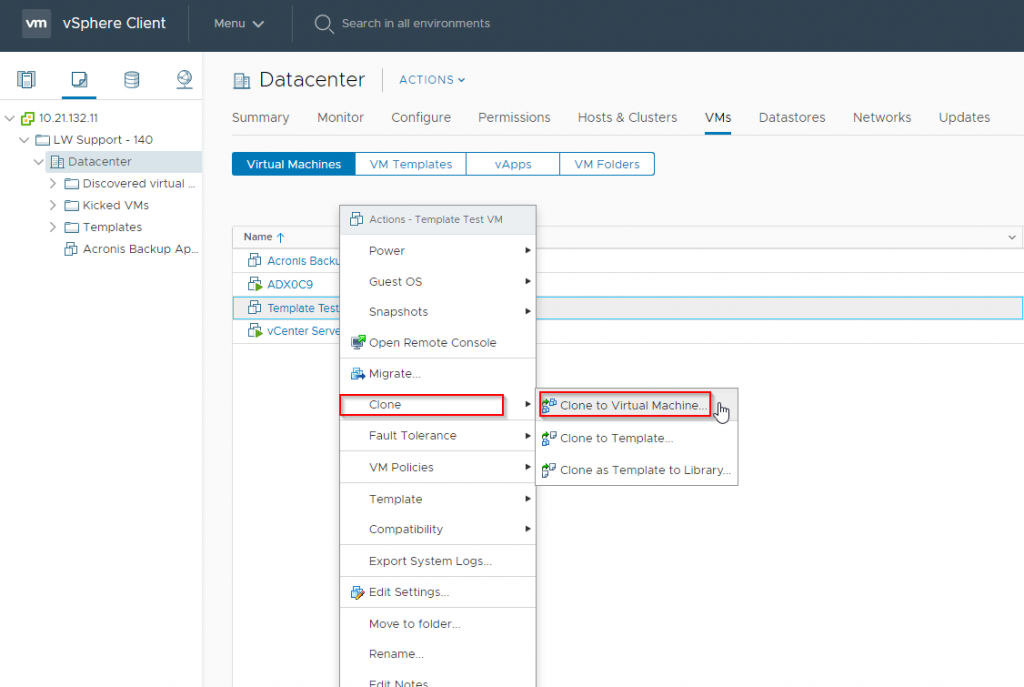Open the vSphere Menu dropdown
Viewport: 1024px width, 687px height.
(239, 23)
